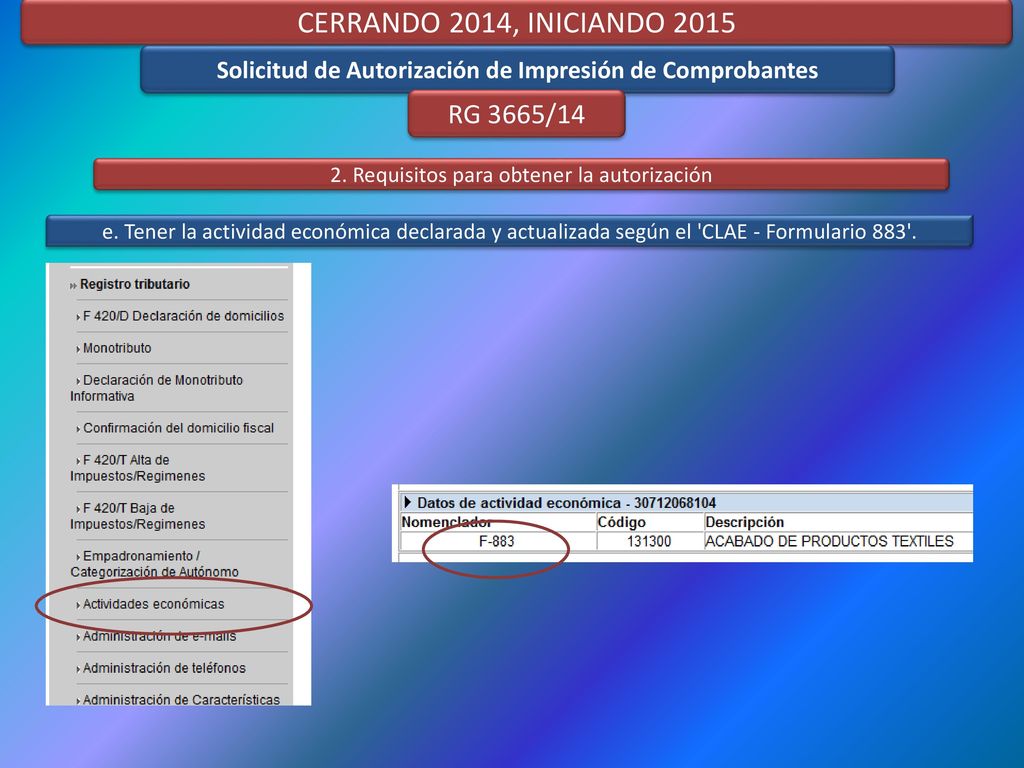
Task: Click the Datos de actividad económica header text
Action: click(566, 503)
